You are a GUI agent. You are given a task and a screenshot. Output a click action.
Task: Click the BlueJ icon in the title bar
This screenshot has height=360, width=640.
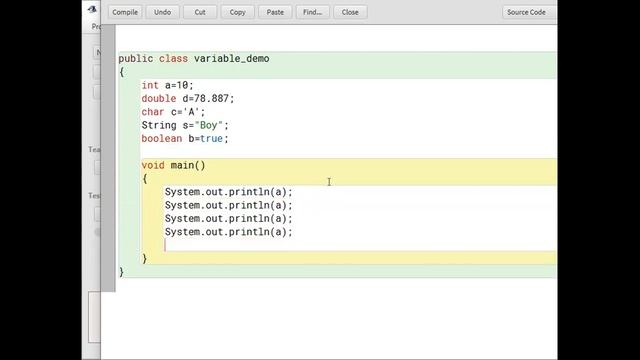[x=92, y=9]
